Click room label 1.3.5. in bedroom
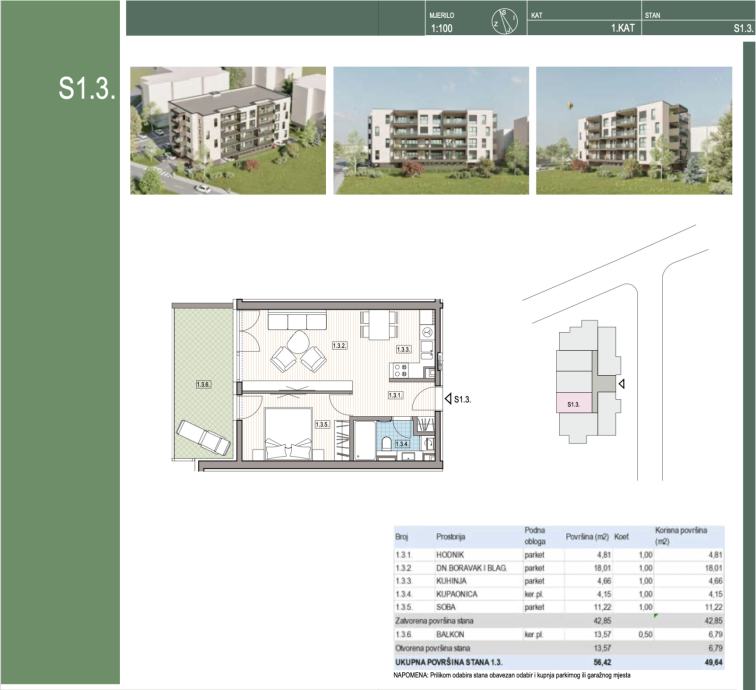Viewport: 756px width, 690px height. pos(322,424)
